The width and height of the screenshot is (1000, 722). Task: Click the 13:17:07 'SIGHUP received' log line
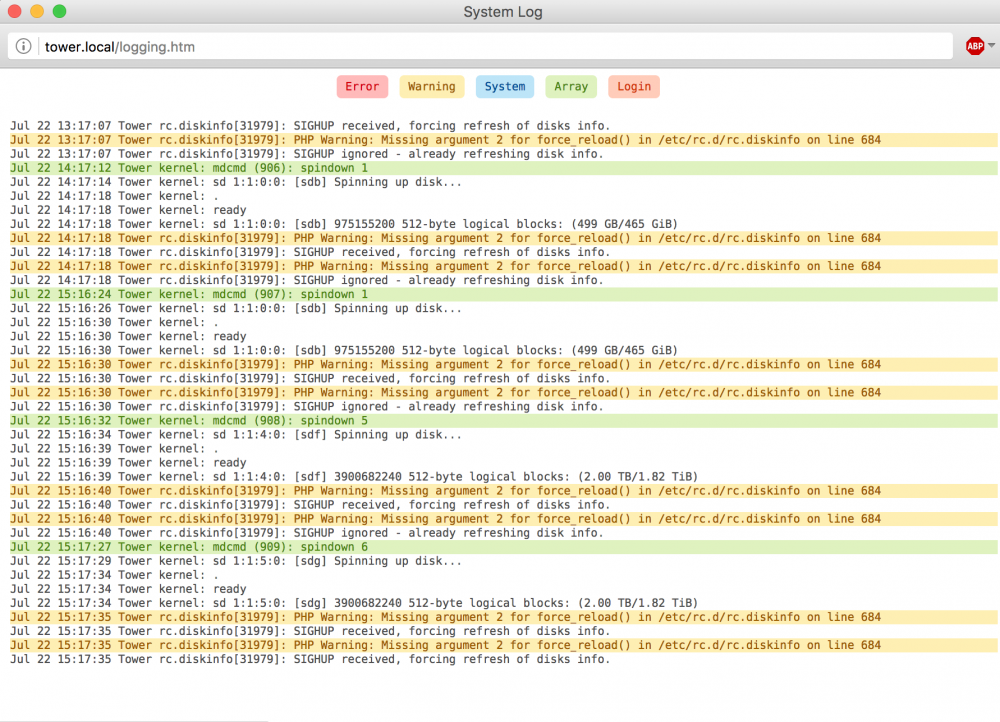[x=310, y=126]
